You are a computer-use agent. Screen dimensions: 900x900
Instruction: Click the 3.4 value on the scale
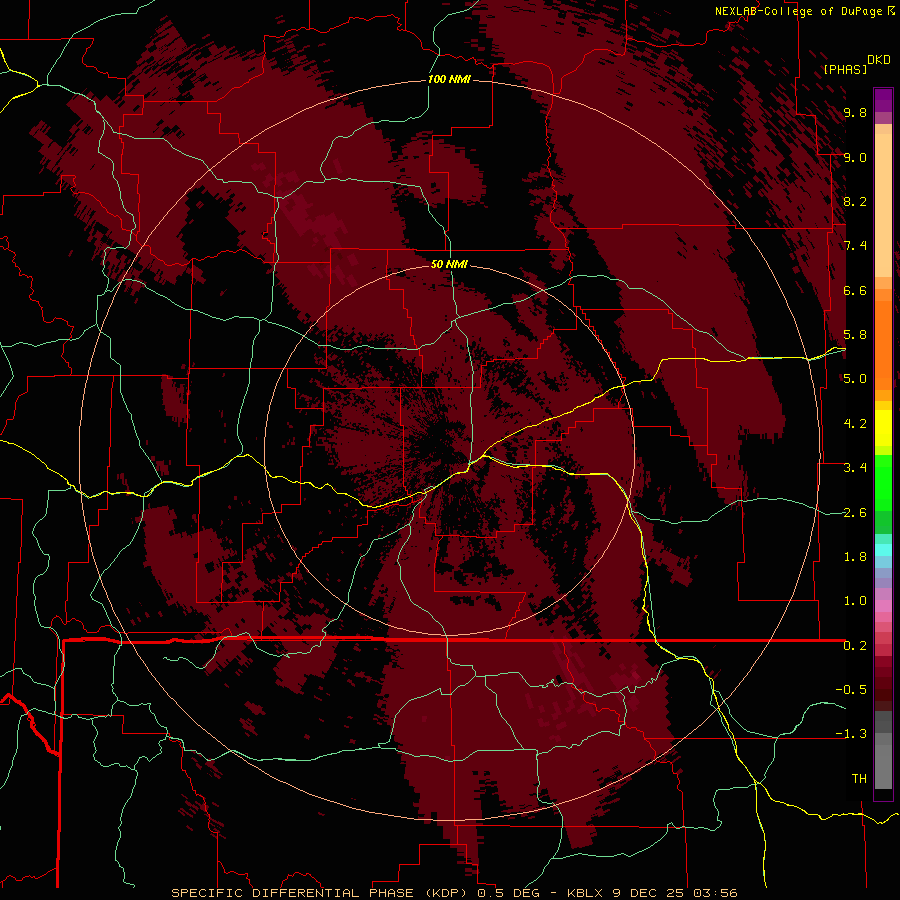tap(855, 468)
